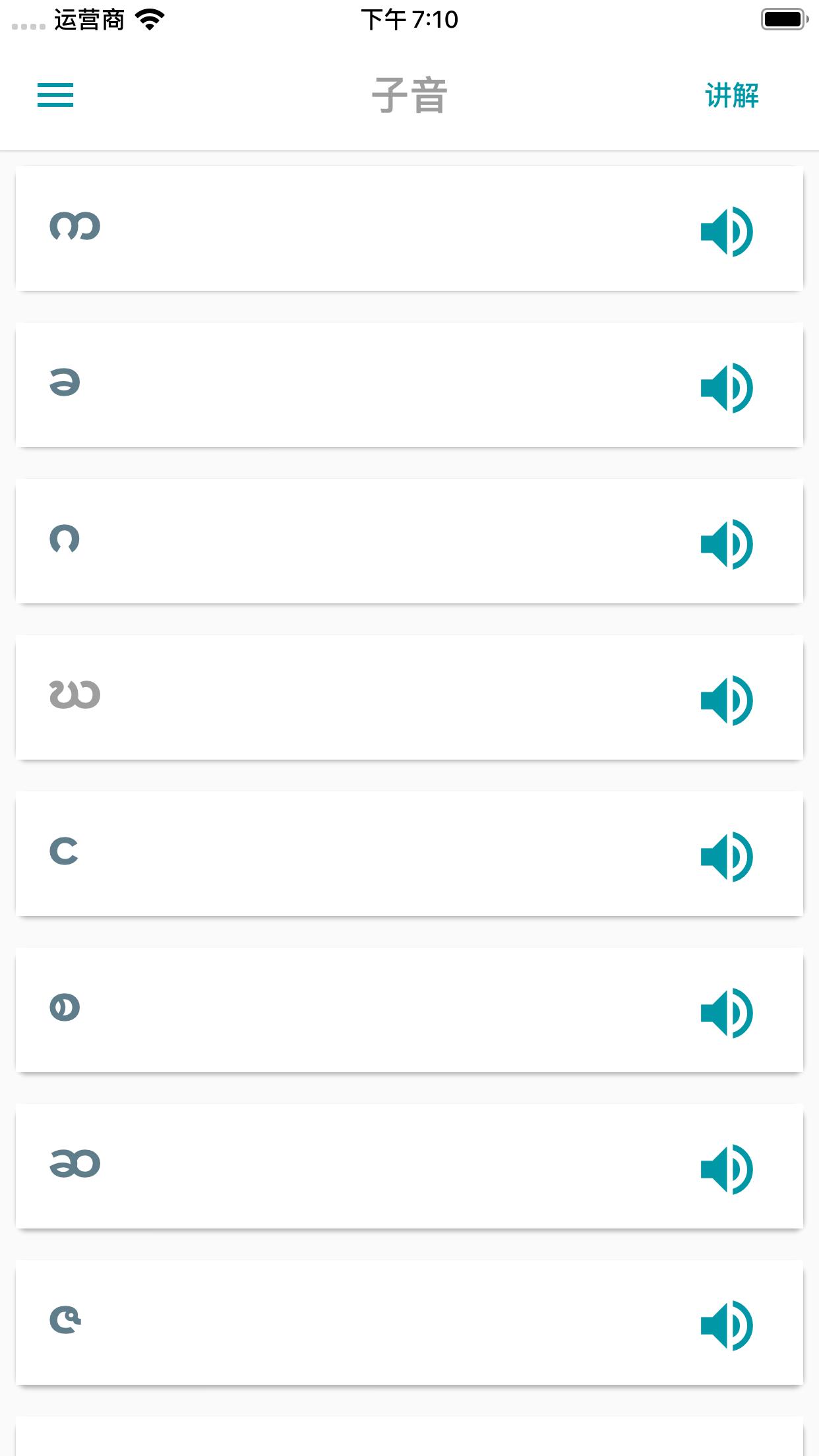The height and width of the screenshot is (1456, 819).
Task: Tap the grayed ဃ consonant letter
Action: click(x=75, y=694)
